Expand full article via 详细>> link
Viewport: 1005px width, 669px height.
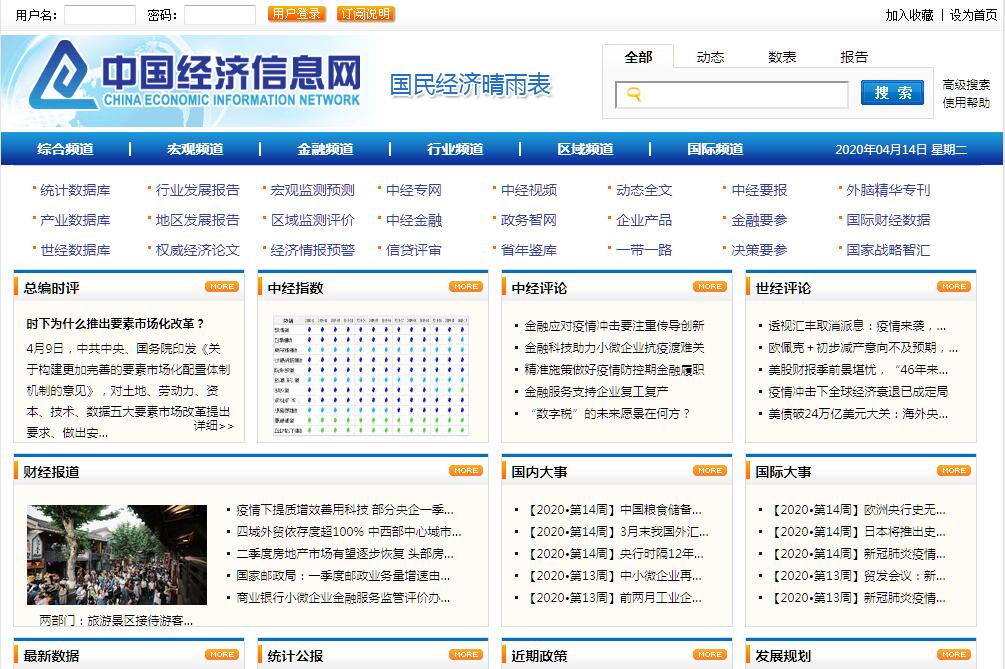point(213,426)
